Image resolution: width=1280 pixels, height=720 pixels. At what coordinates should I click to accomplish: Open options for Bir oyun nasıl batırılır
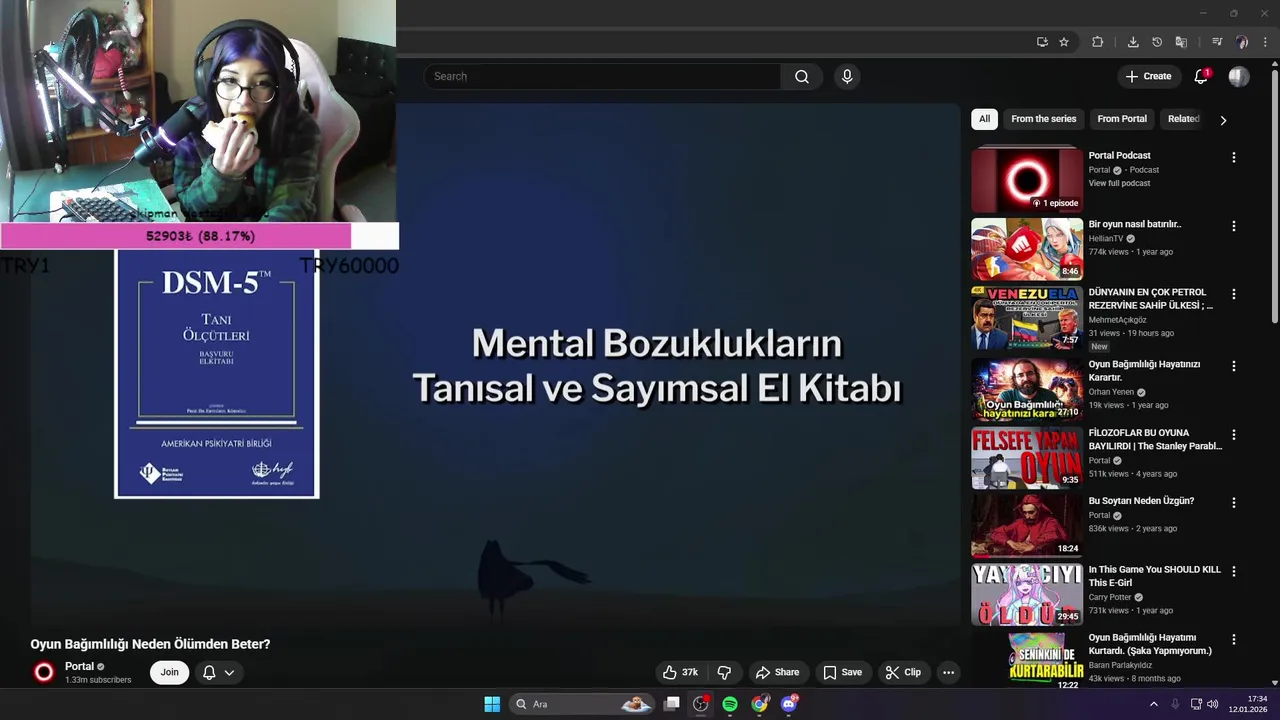pyautogui.click(x=1233, y=226)
